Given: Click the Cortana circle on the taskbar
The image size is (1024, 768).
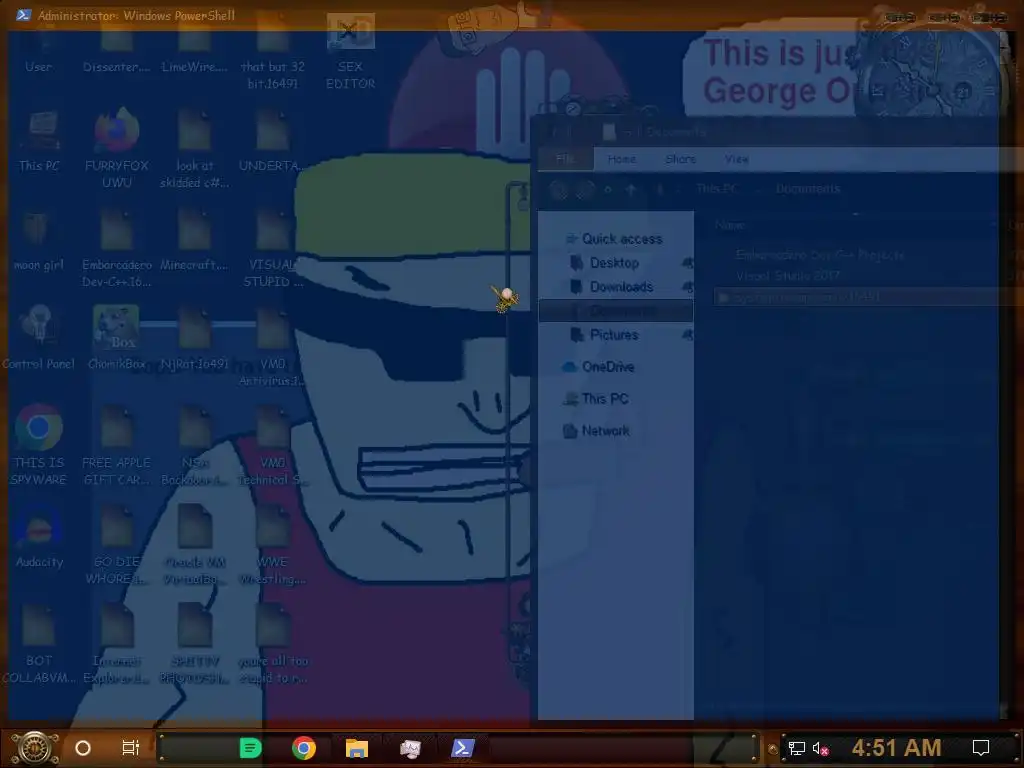Looking at the screenshot, I should tap(83, 748).
